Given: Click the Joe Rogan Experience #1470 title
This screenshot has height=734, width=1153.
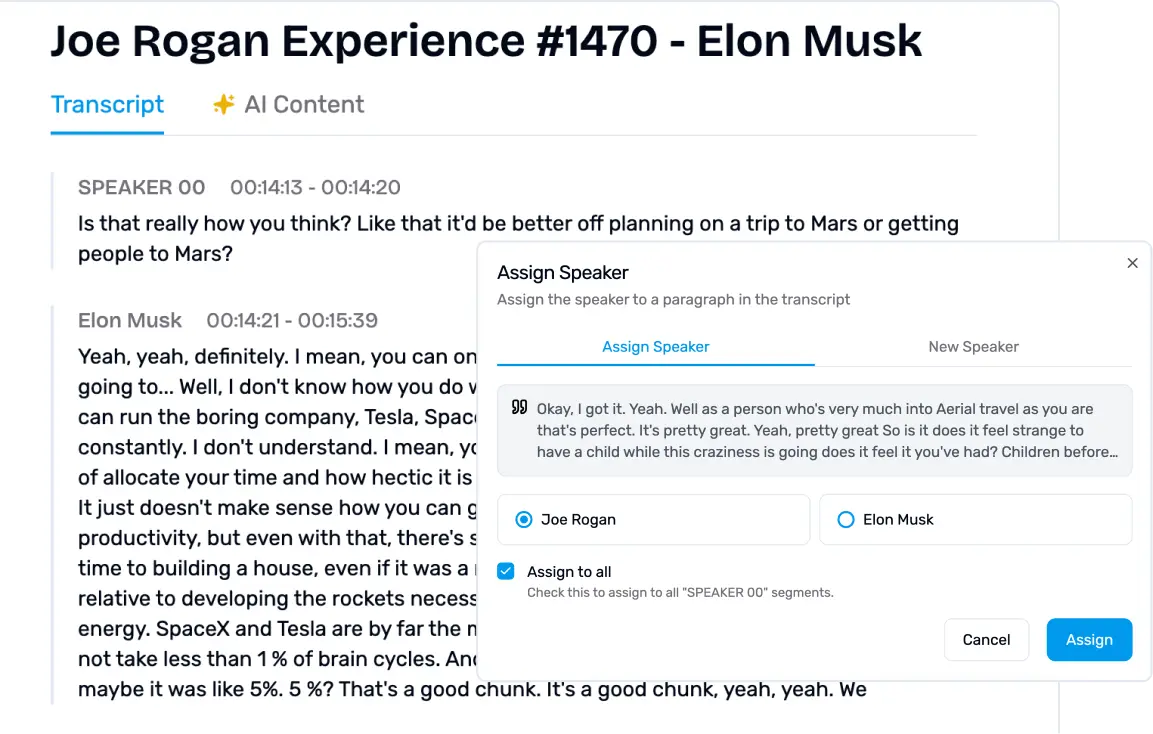Looking at the screenshot, I should [486, 41].
